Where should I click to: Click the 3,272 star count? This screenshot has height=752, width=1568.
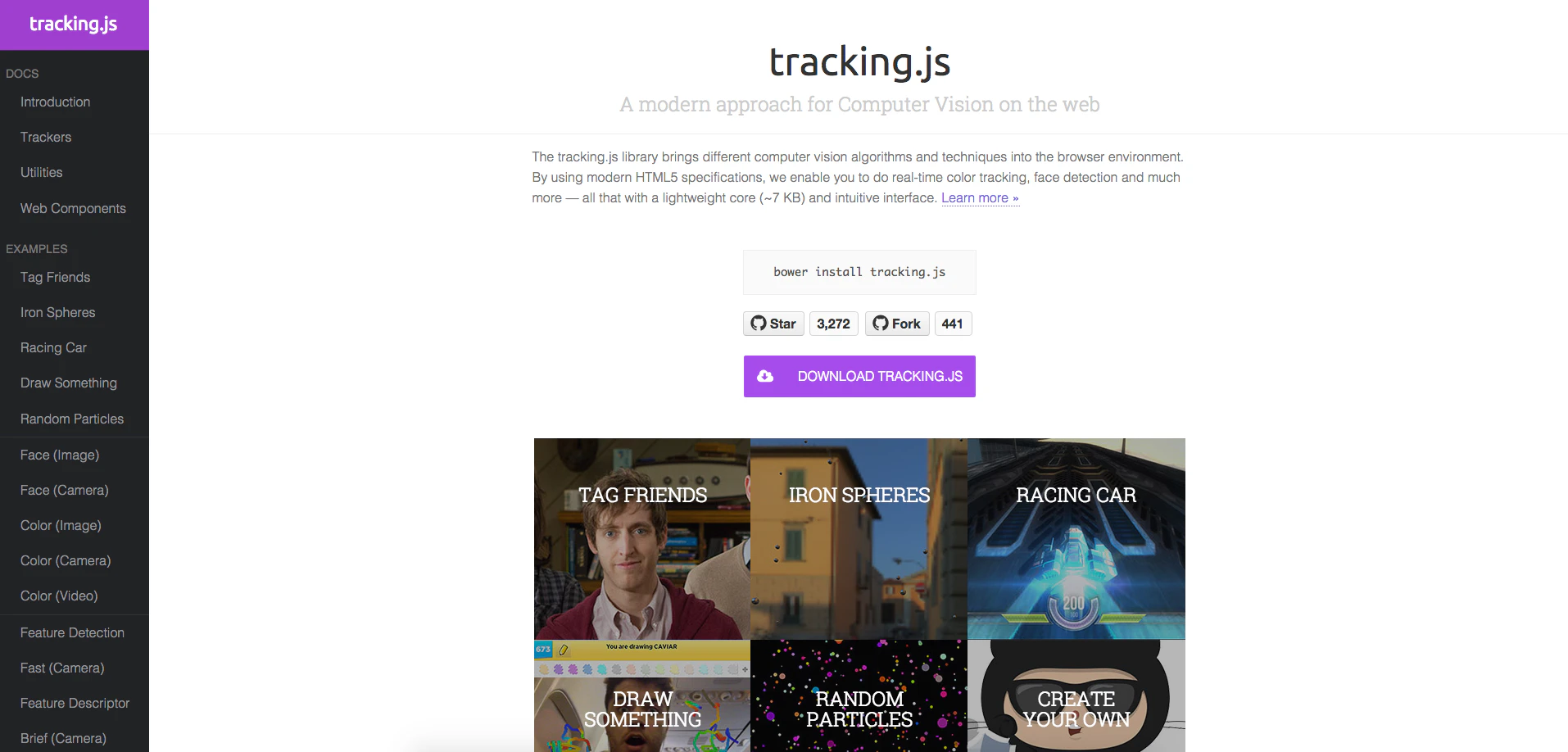point(833,324)
